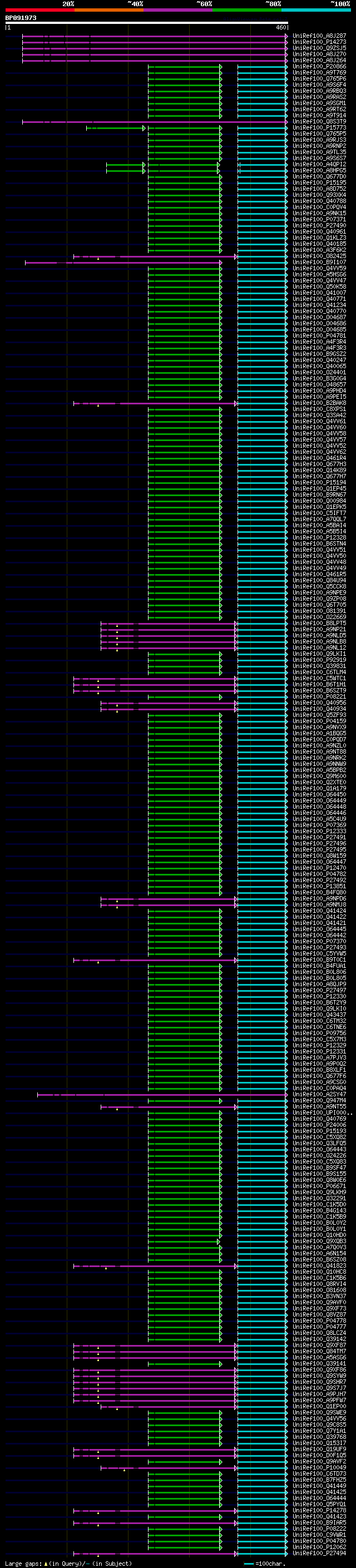Select UniRef100_Q39142 label
Screen dimensions: 356x1568
pyautogui.click(x=319, y=1339)
